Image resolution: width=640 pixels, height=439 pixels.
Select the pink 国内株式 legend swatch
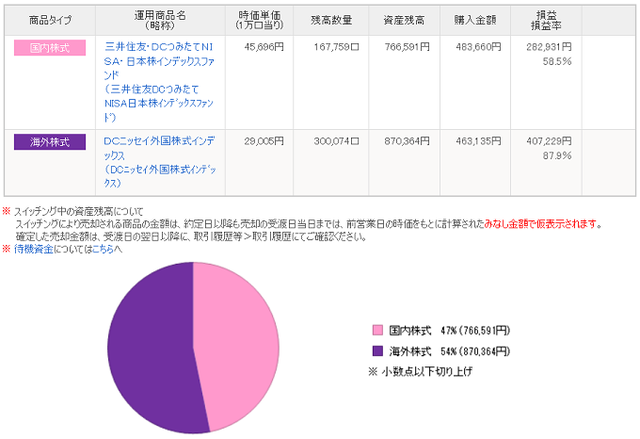(378, 330)
